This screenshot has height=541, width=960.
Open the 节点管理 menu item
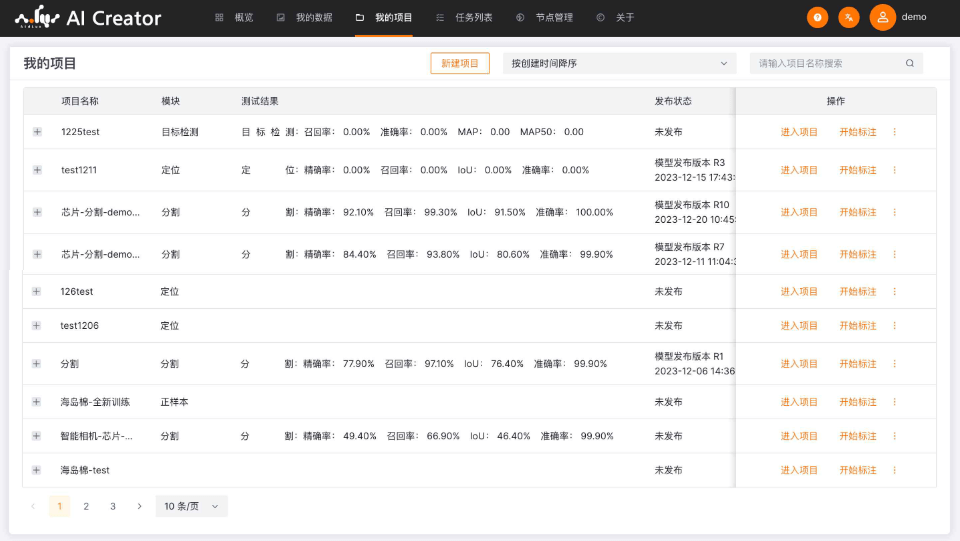[x=545, y=18]
